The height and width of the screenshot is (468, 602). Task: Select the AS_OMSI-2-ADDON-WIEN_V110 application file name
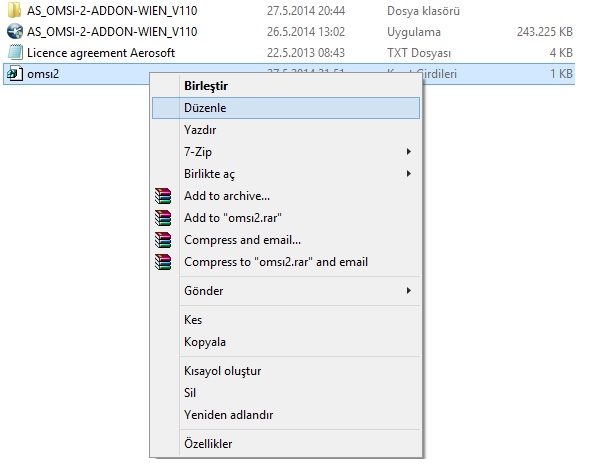[112, 31]
